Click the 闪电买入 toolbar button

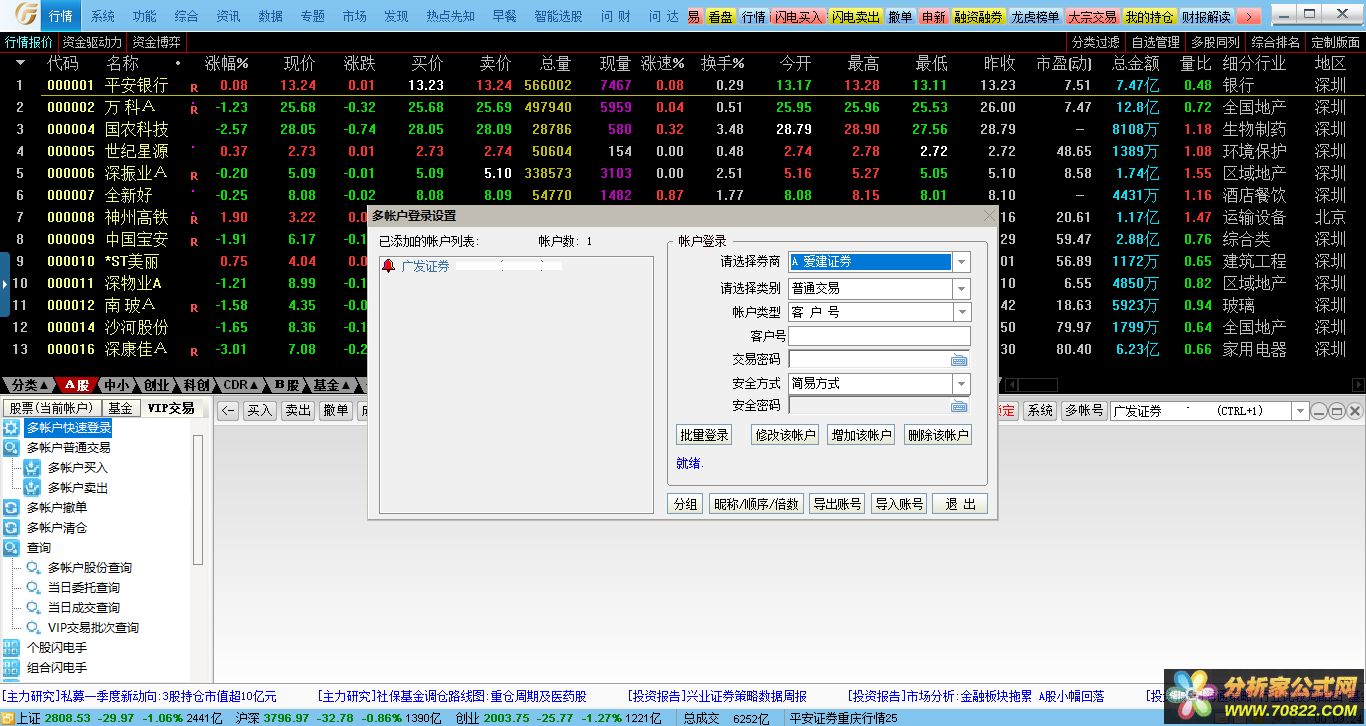point(798,17)
